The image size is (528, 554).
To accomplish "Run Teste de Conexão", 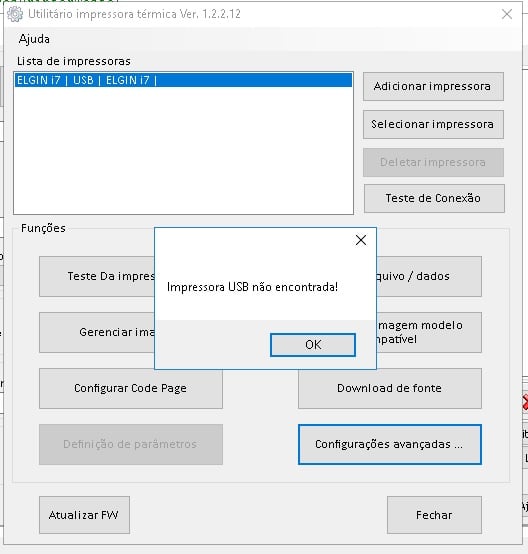I will pos(434,198).
